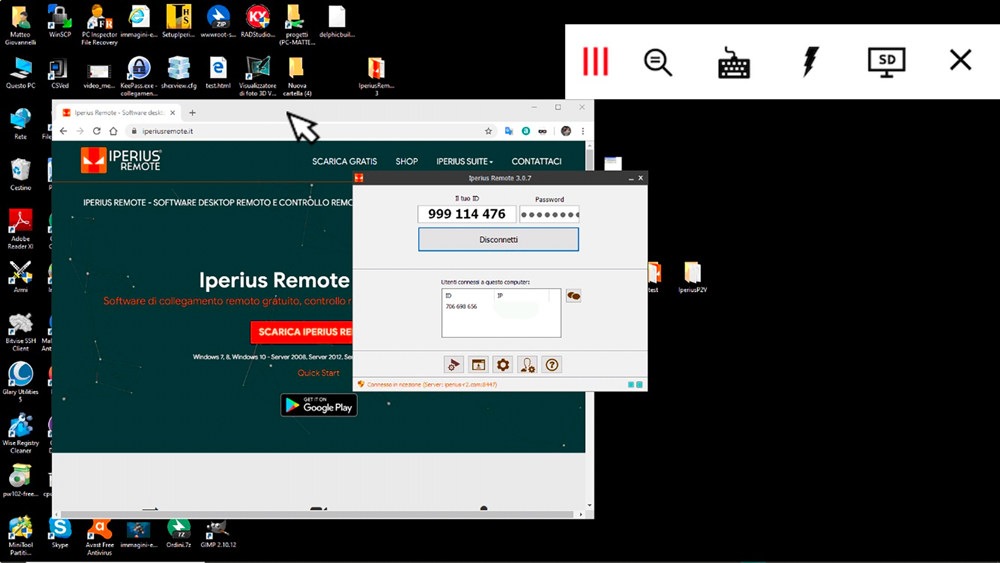Open the test.html desktop file
Screen dimensions: 1000x563
[x=217, y=73]
